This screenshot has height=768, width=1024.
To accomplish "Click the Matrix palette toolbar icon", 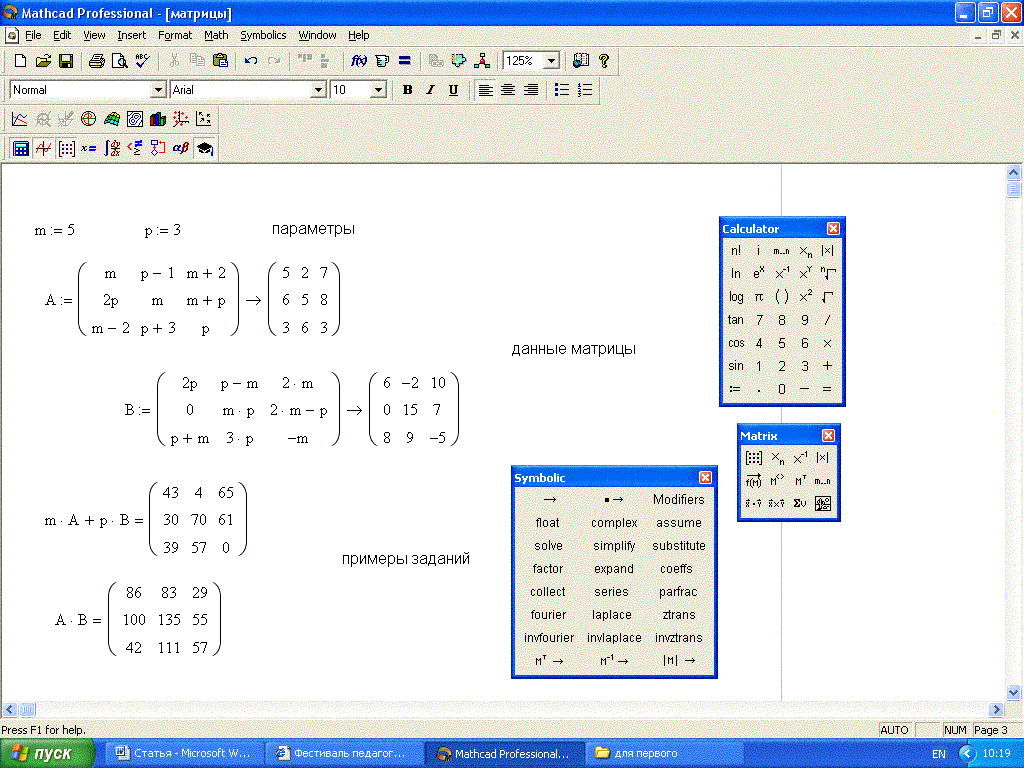I will pos(66,149).
